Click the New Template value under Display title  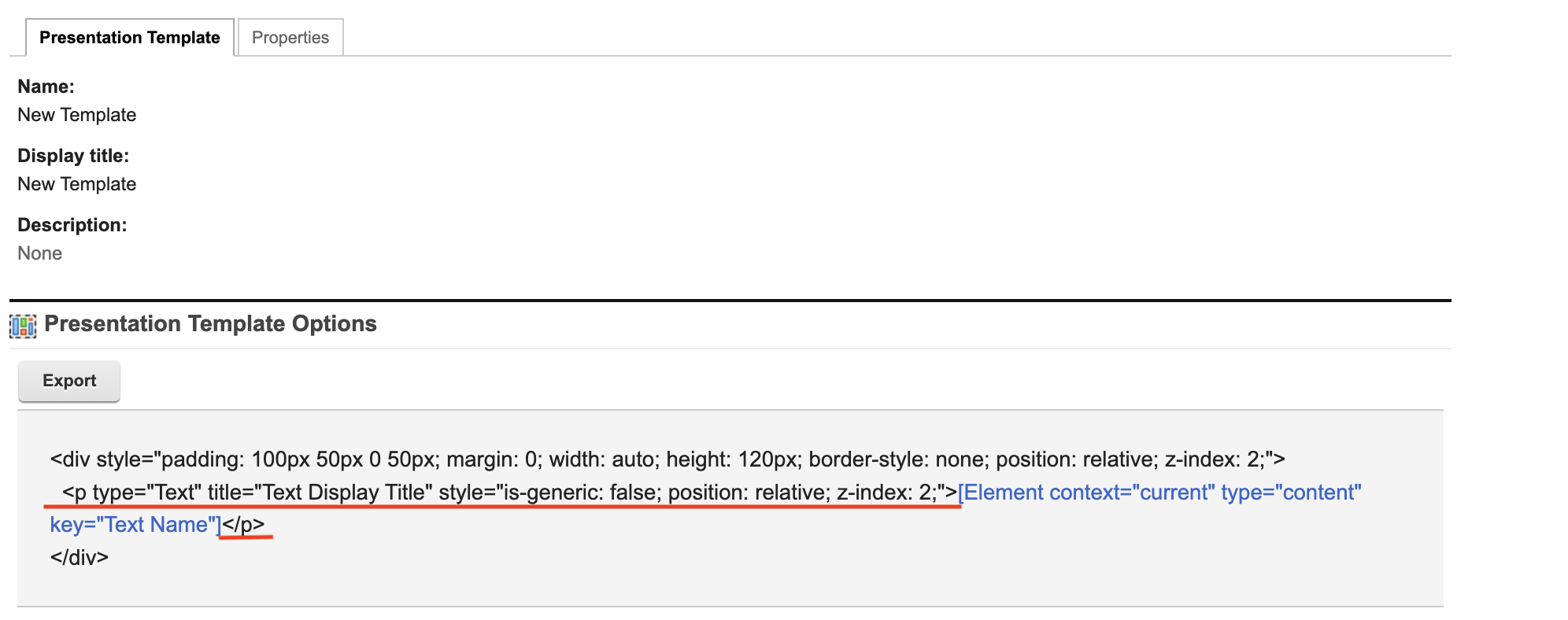click(x=77, y=184)
